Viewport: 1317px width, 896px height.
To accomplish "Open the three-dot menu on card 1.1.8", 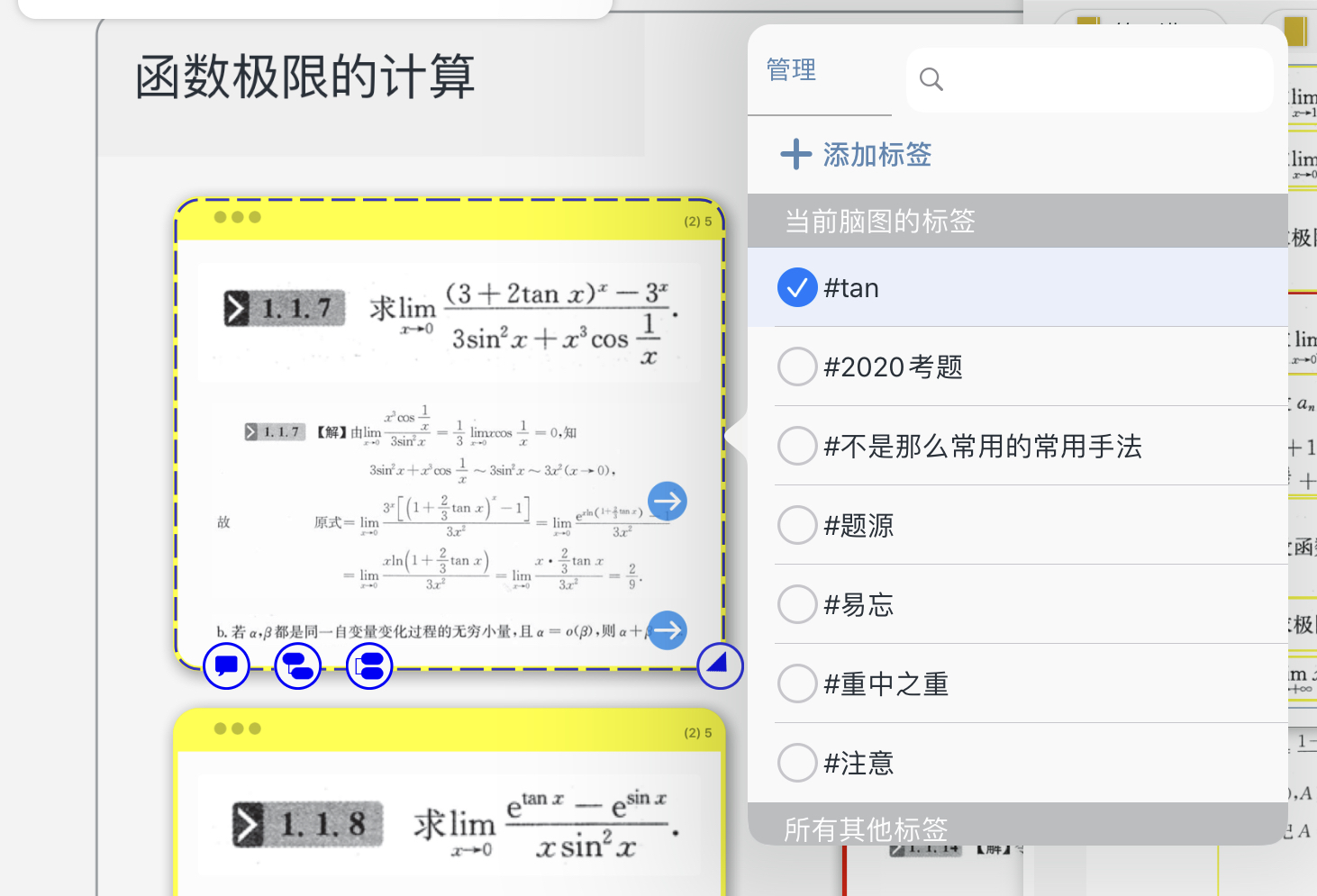I will point(238,729).
